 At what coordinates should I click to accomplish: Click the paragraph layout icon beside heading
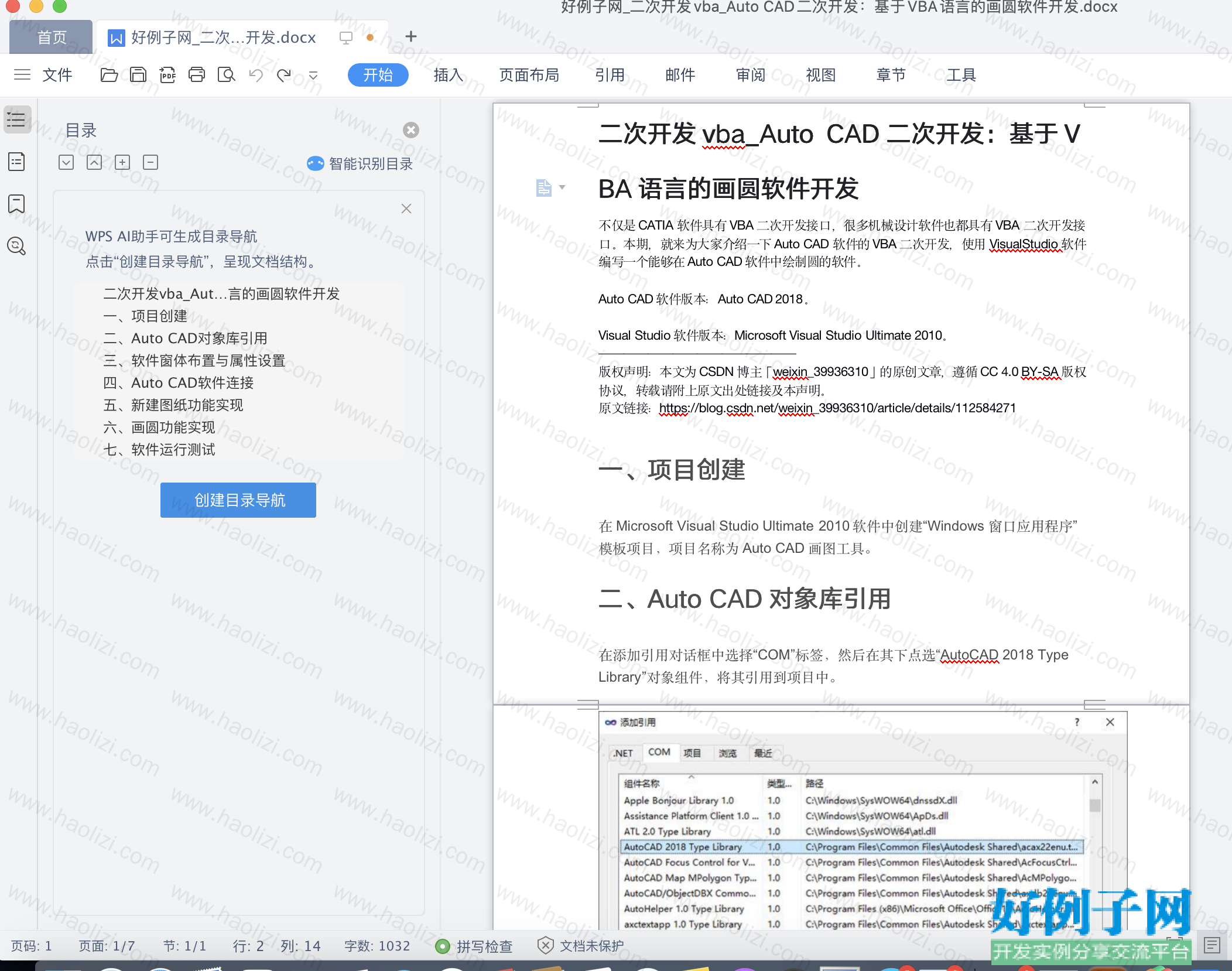pyautogui.click(x=544, y=188)
